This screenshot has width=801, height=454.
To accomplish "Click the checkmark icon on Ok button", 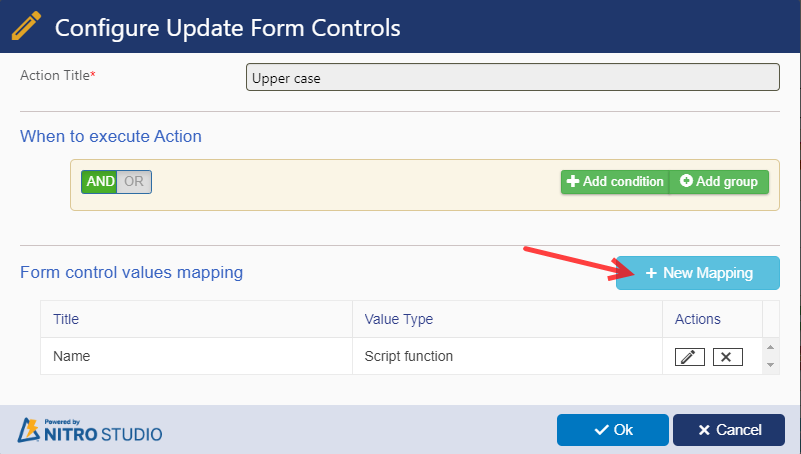I will pos(601,430).
